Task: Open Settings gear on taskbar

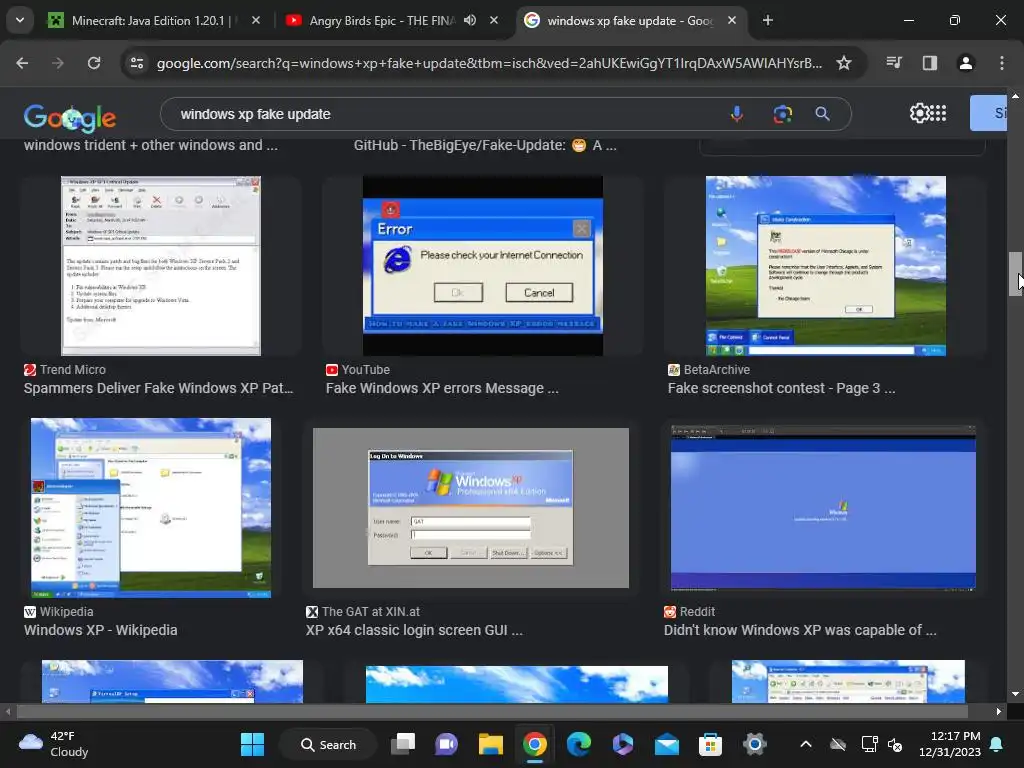Action: click(754, 744)
